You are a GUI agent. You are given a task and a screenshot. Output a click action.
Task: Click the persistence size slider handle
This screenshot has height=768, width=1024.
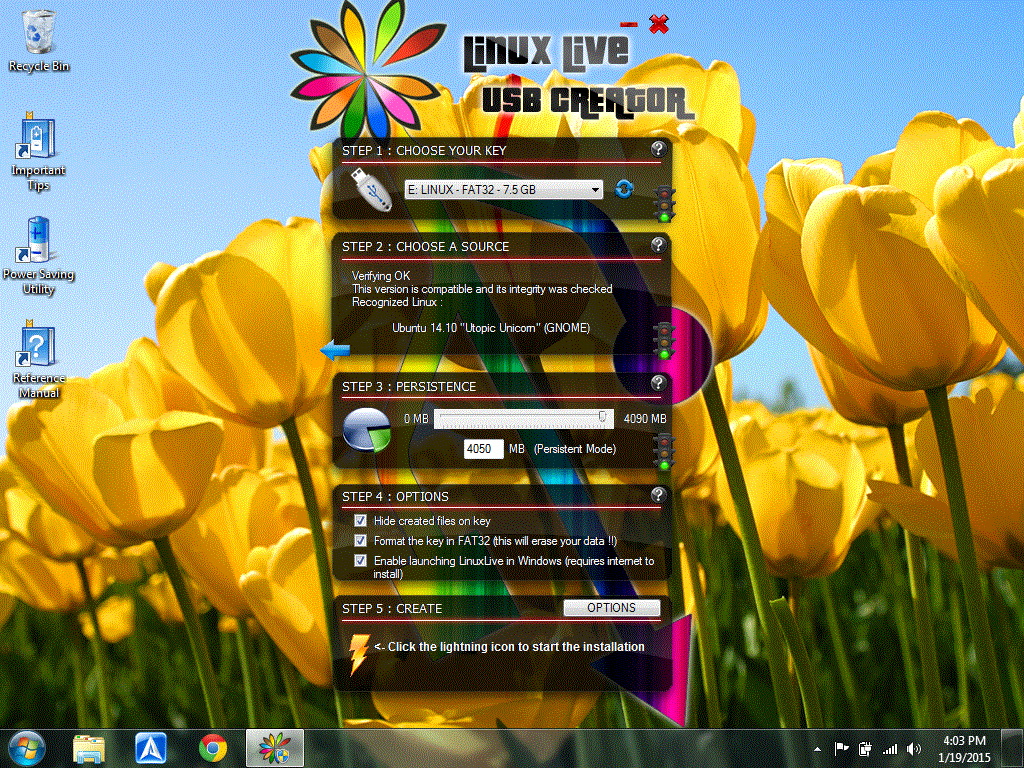pos(602,417)
